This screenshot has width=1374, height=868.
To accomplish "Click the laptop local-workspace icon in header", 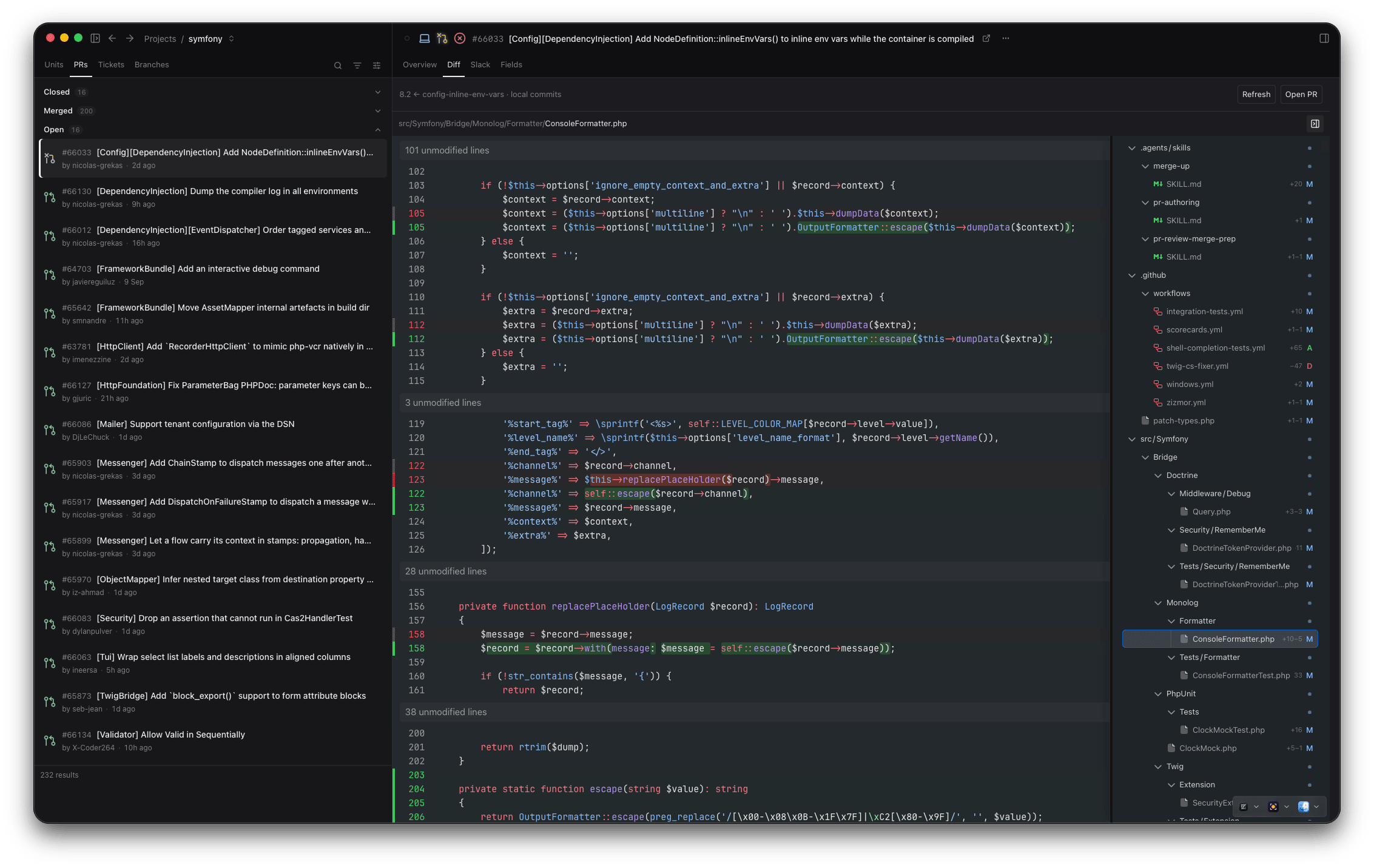I will coord(425,38).
